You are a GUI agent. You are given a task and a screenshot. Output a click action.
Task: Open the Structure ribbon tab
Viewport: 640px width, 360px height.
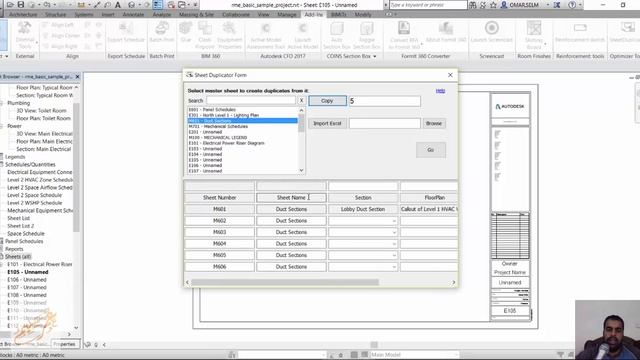tap(56, 14)
